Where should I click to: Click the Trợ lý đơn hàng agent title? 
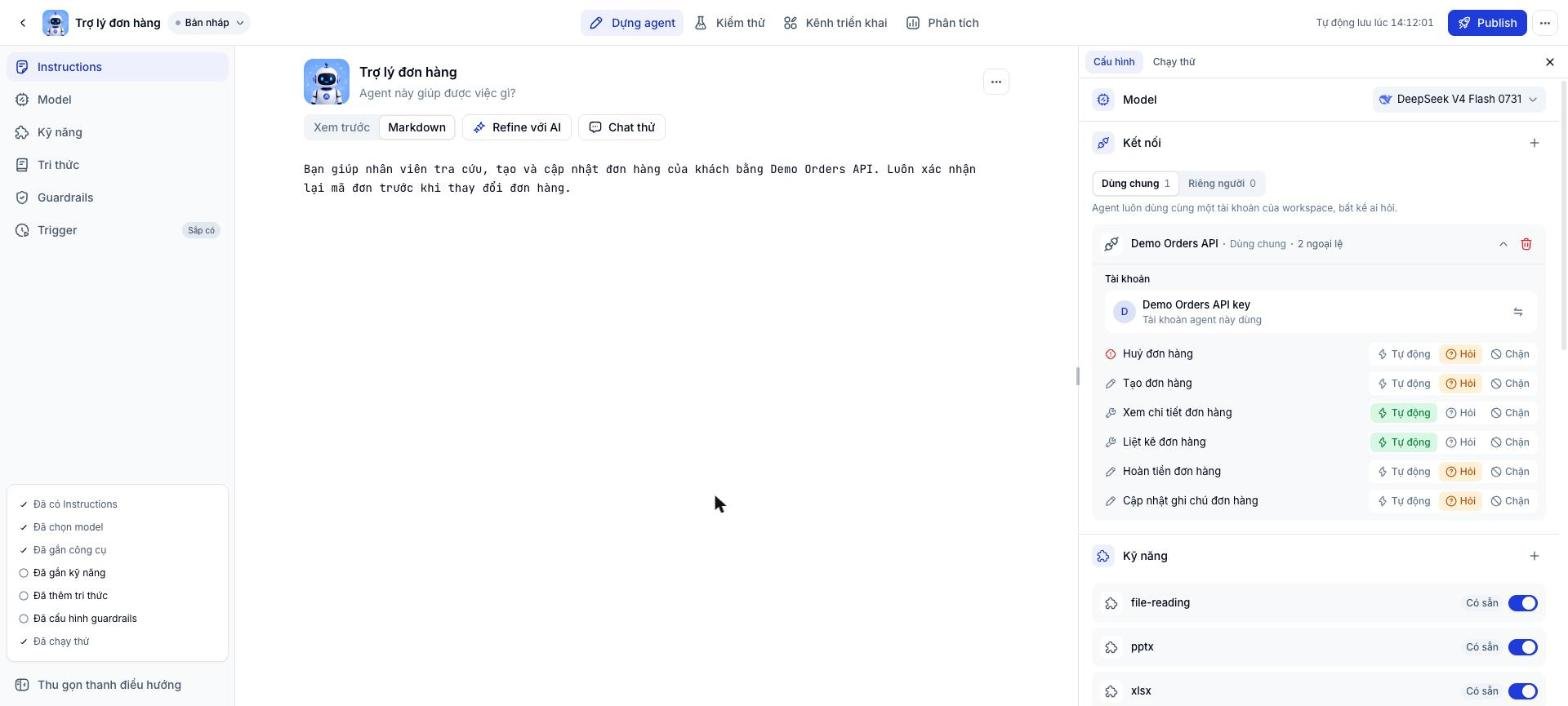[408, 72]
